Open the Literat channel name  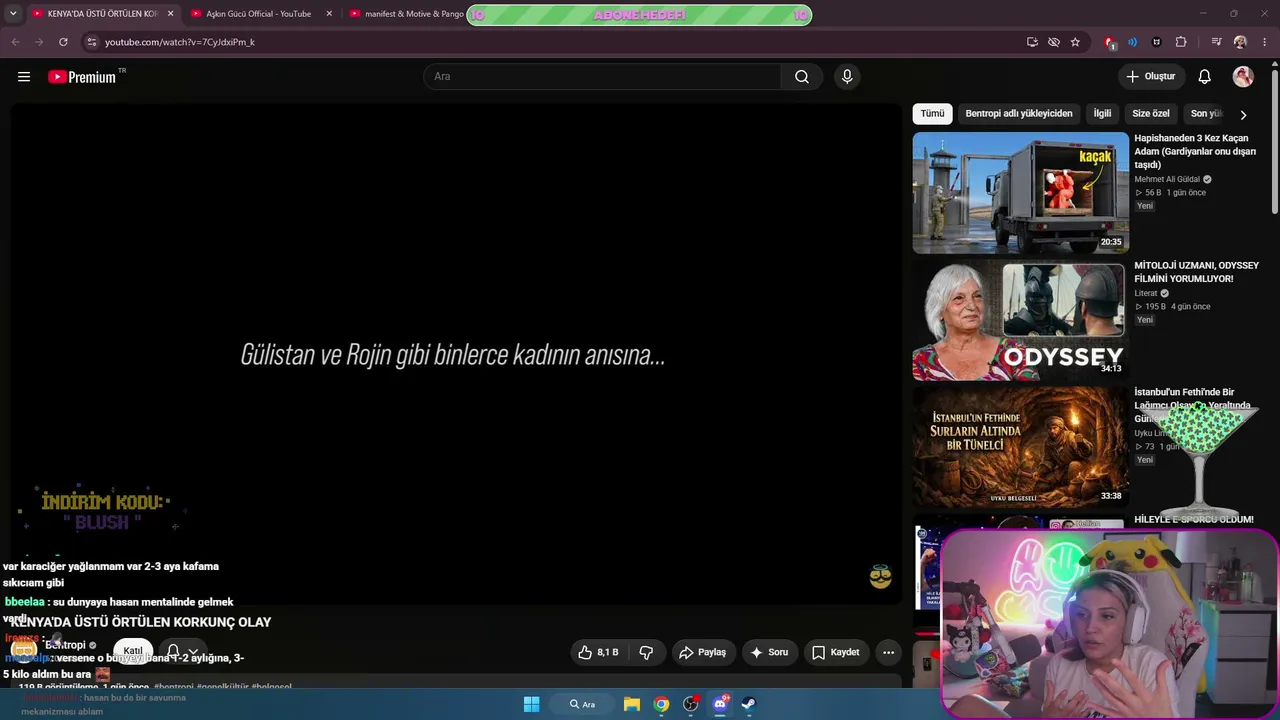(x=1146, y=294)
